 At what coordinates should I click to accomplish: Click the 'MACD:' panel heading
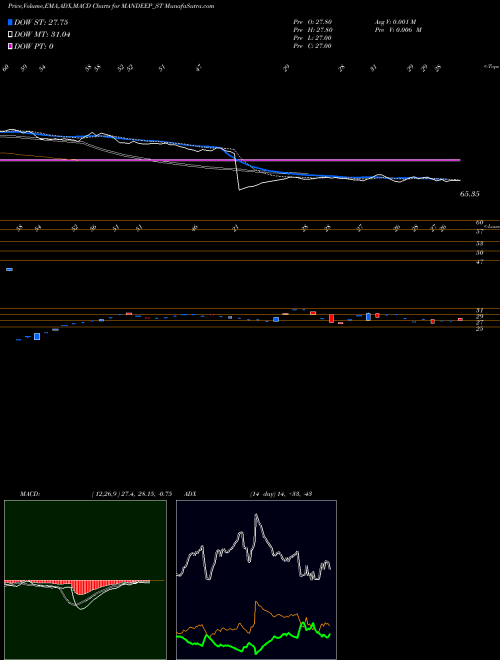coord(29,494)
